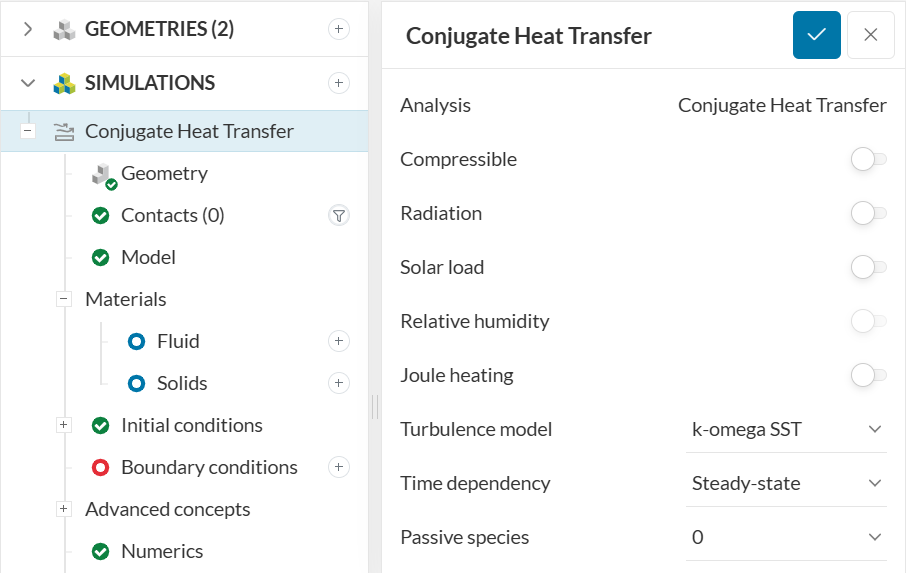The width and height of the screenshot is (906, 573).
Task: Select the Model tree item
Action: pos(148,257)
